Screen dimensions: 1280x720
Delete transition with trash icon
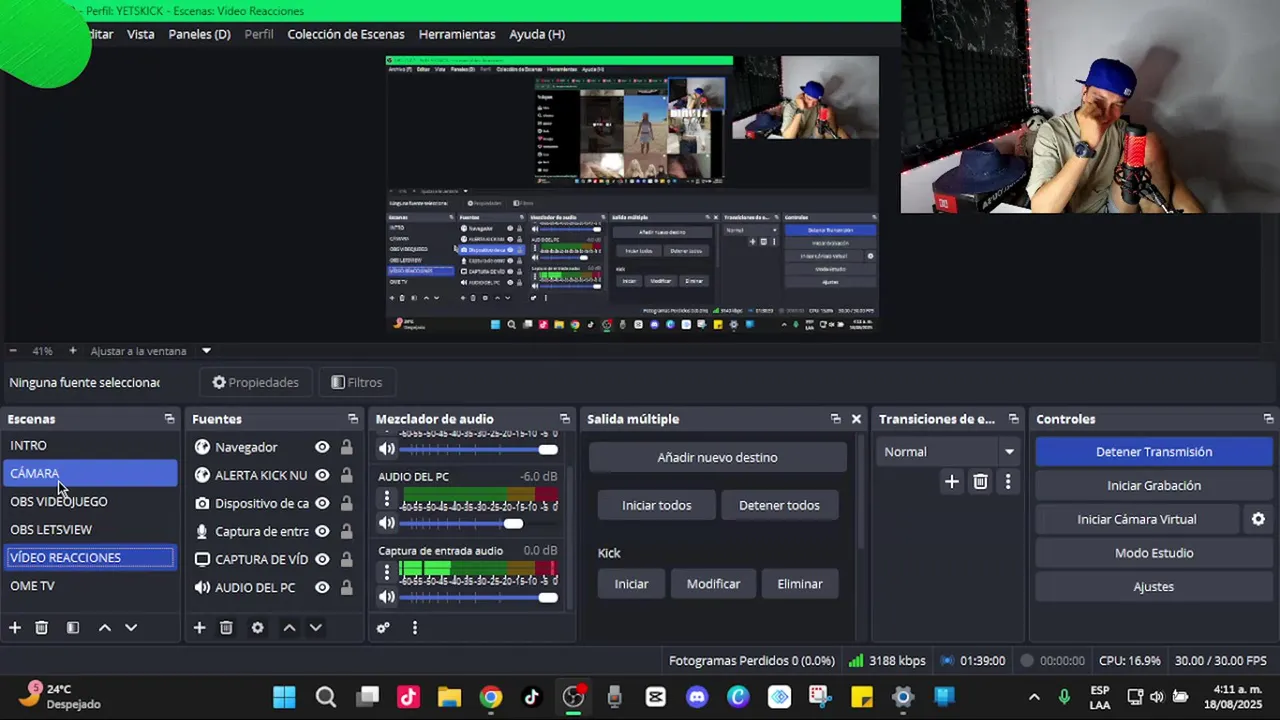coord(980,482)
